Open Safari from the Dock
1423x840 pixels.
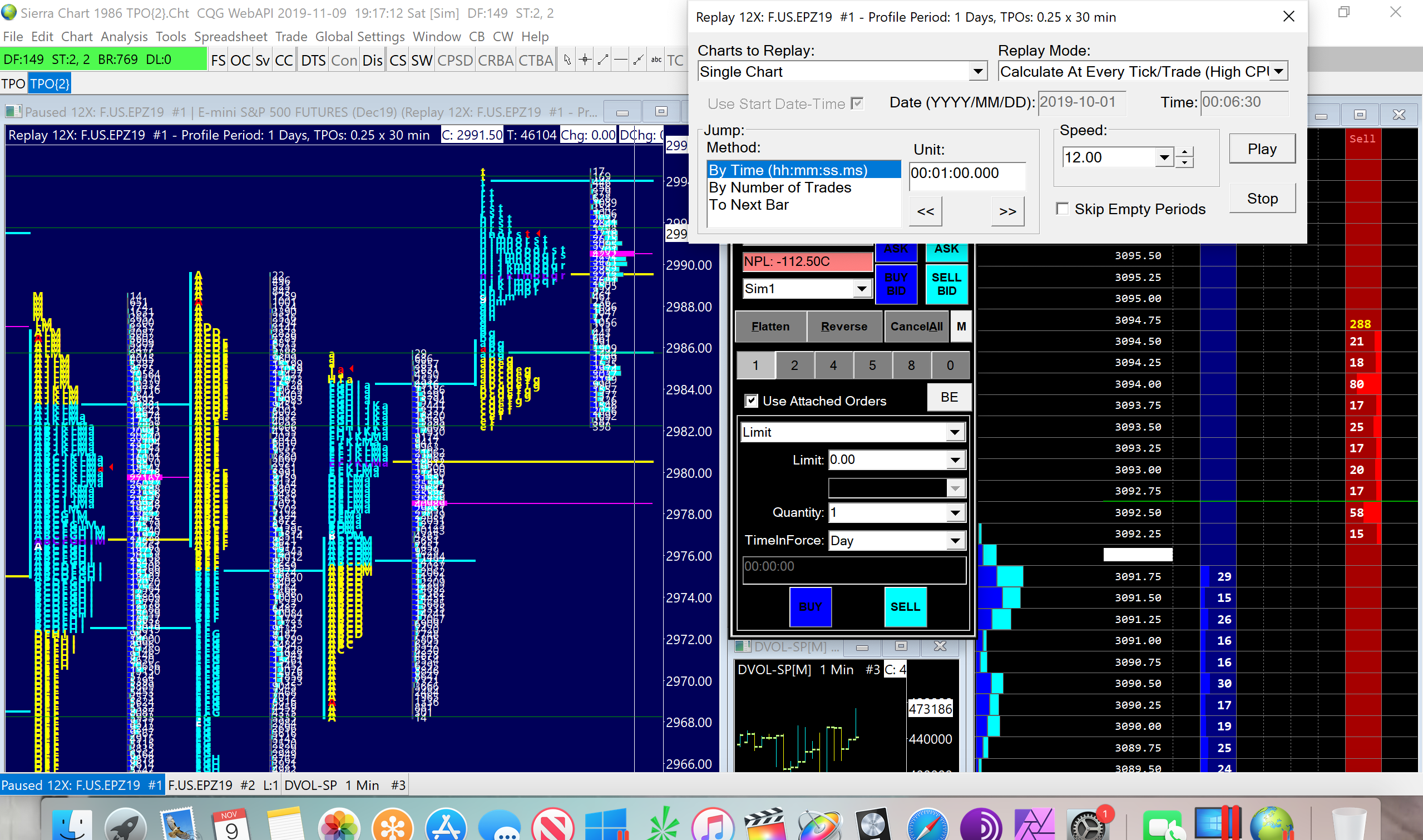tap(927, 826)
